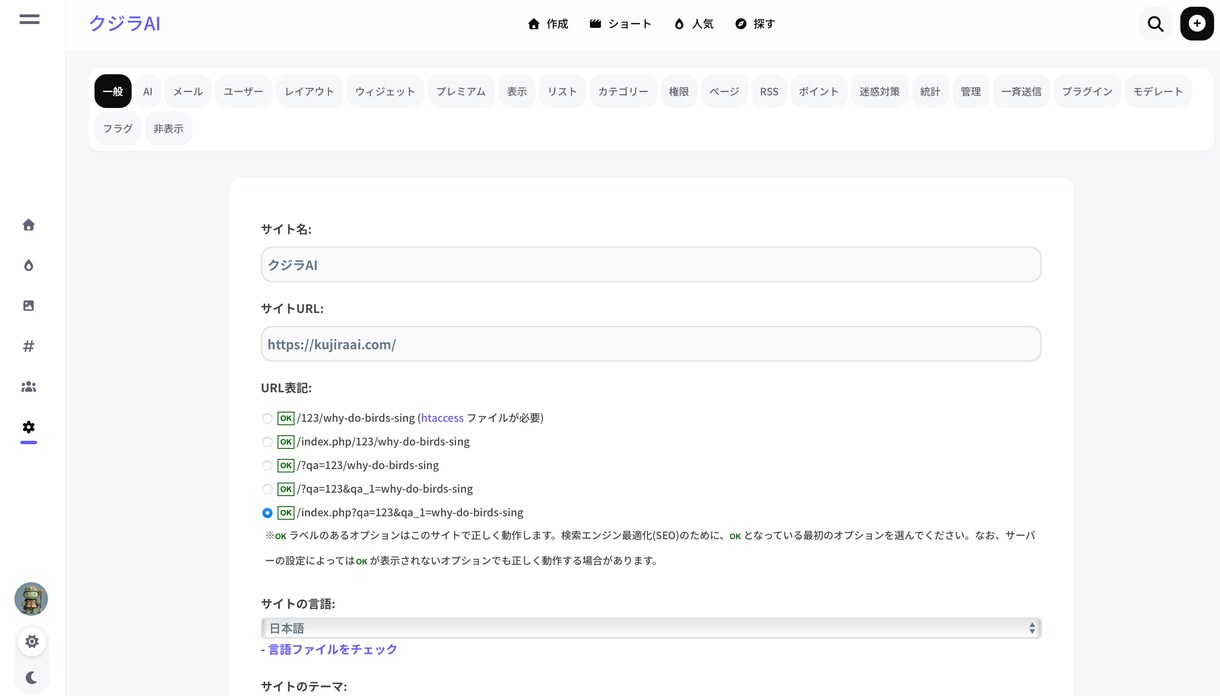Switch to the ポイント tab

point(819,91)
